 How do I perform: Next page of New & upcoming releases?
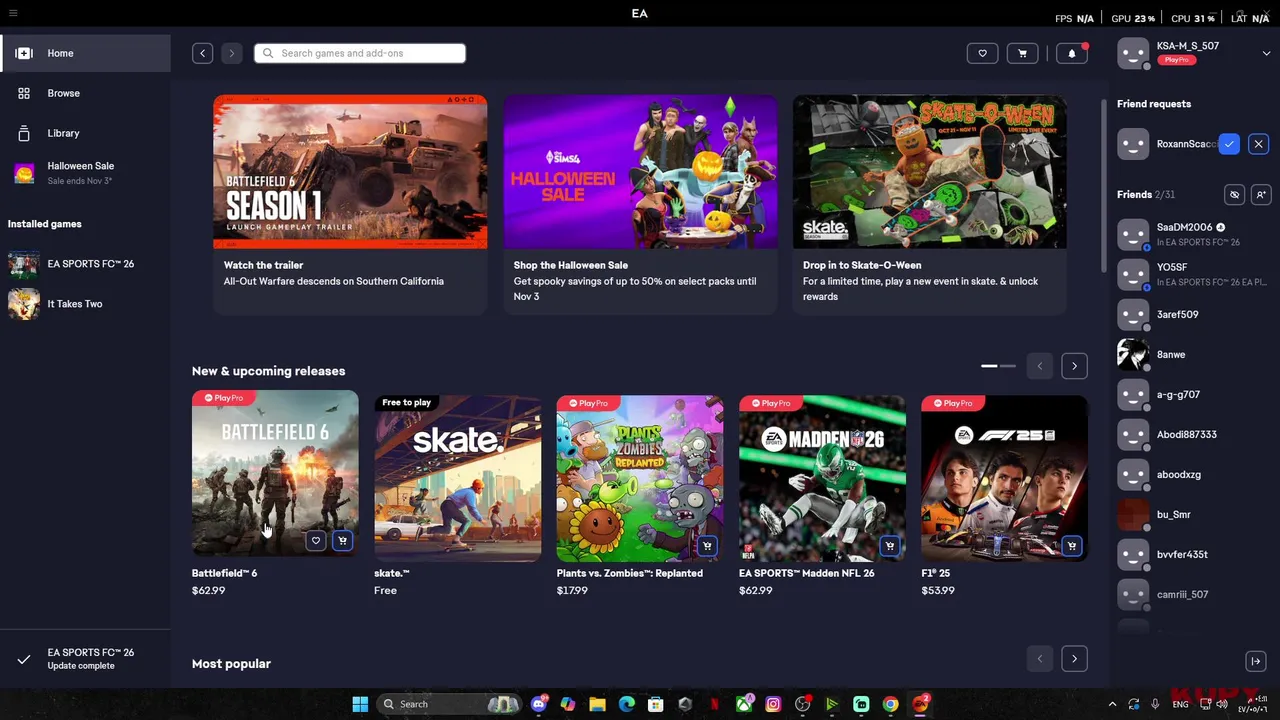point(1074,366)
